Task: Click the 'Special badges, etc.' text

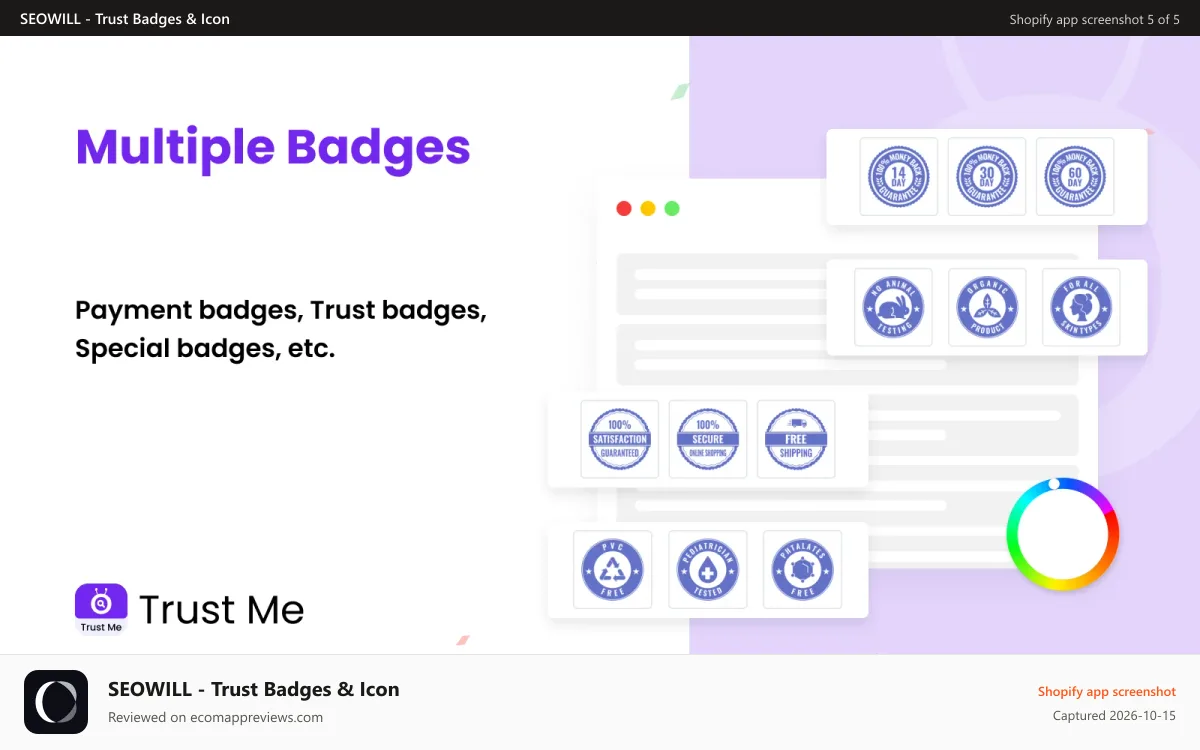Action: click(205, 349)
